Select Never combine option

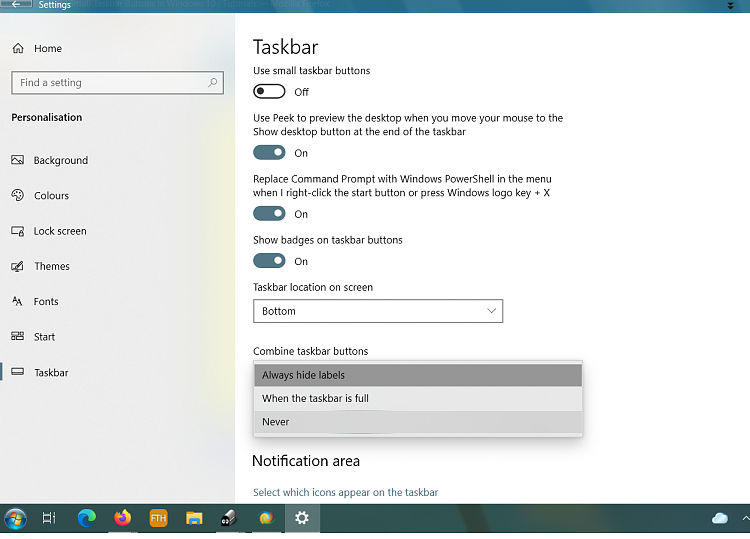(x=418, y=422)
